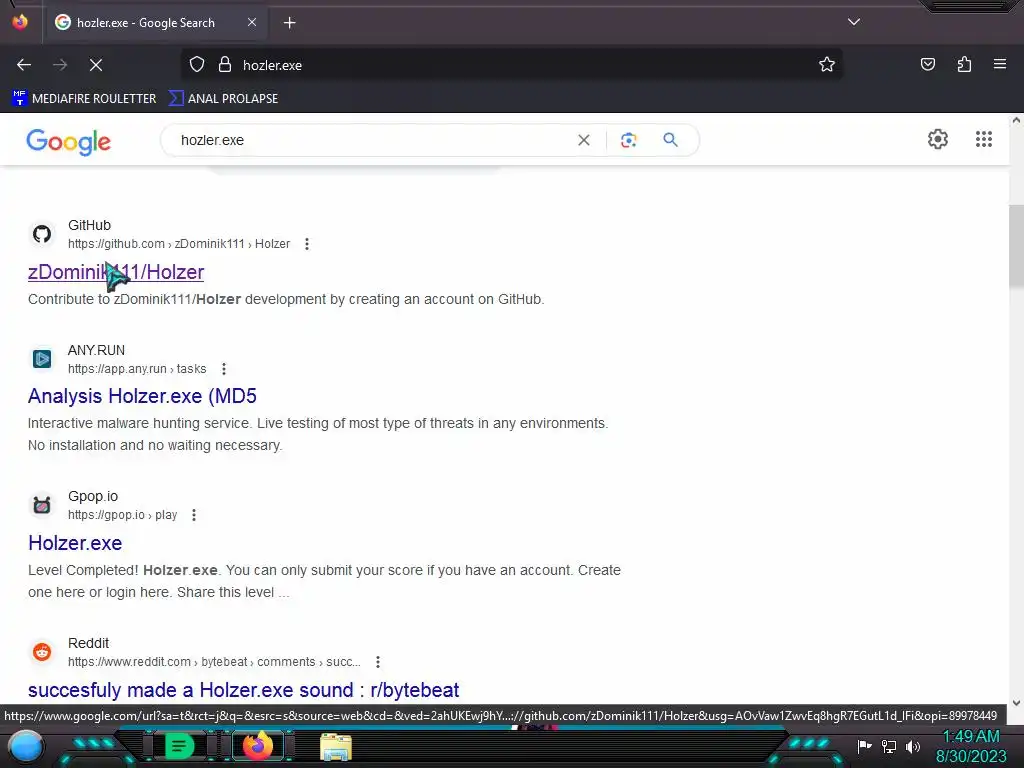Open Analysis Holzer.exe (MD5 result
The image size is (1024, 768).
pos(142,396)
